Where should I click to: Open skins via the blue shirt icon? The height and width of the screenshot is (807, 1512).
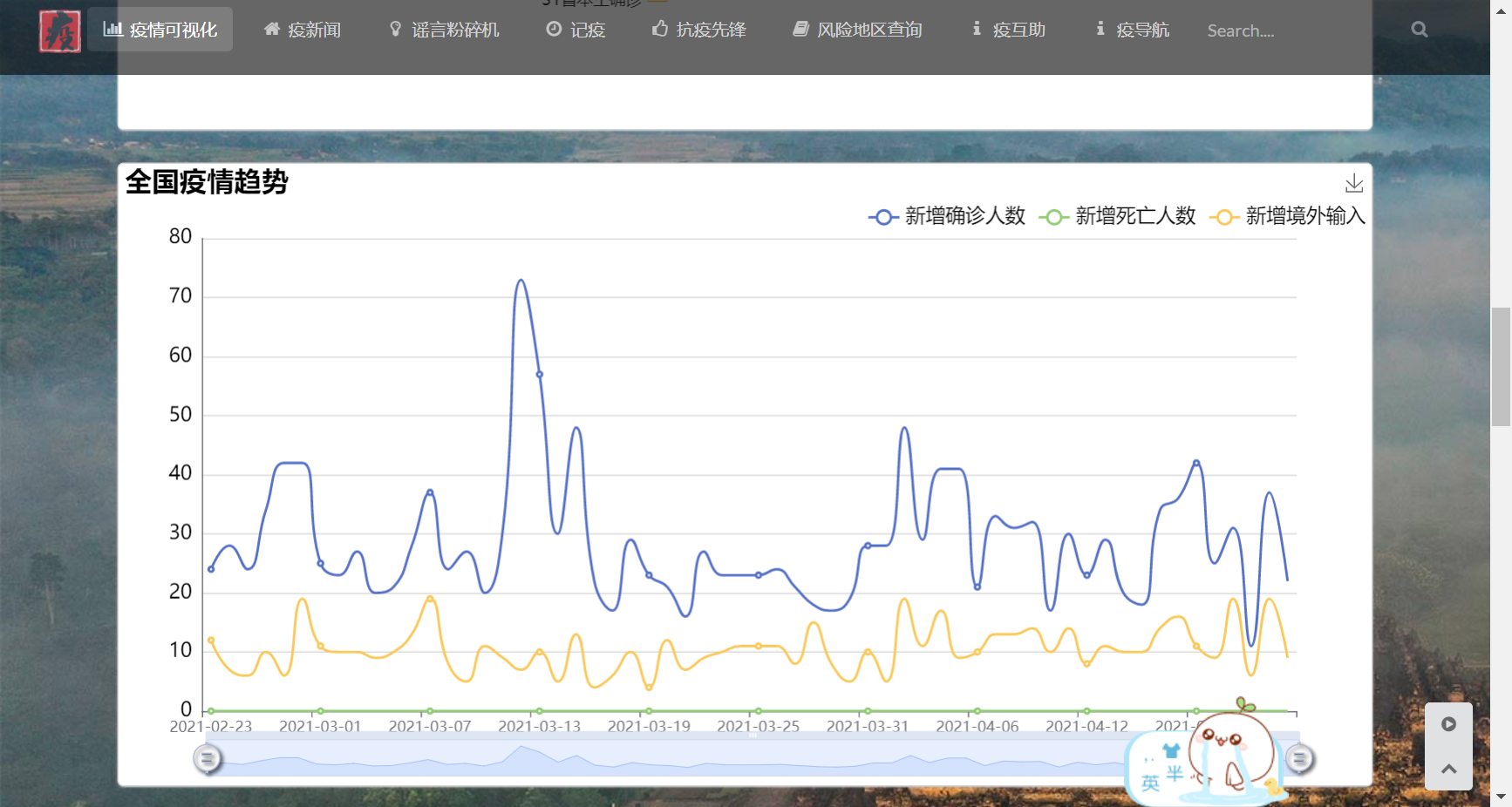pyautogui.click(x=1171, y=751)
